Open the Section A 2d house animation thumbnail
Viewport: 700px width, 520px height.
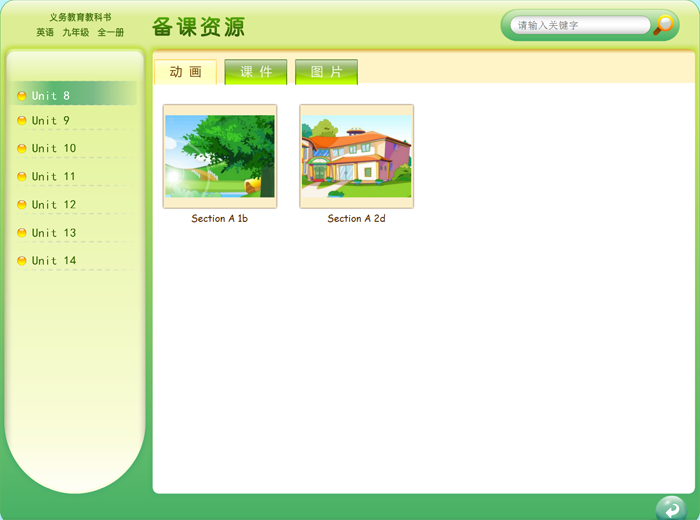click(356, 156)
